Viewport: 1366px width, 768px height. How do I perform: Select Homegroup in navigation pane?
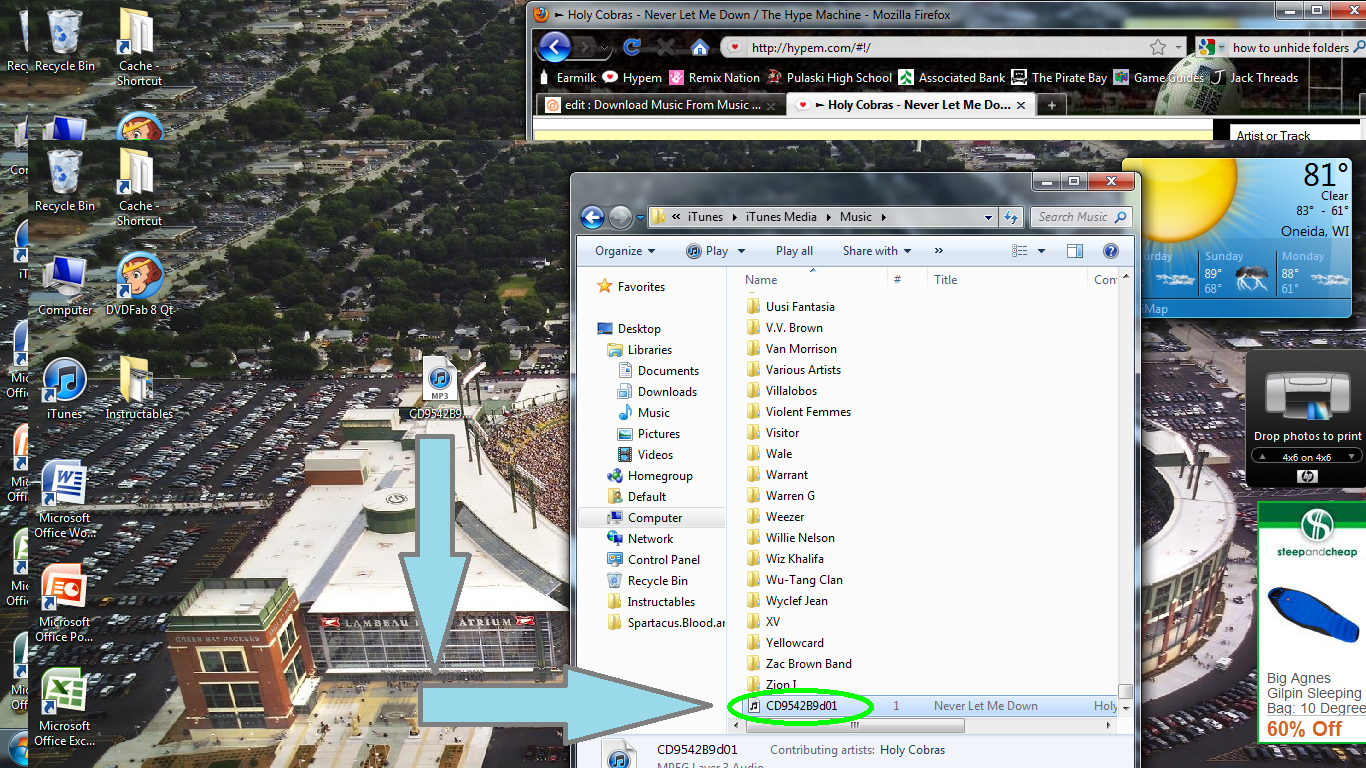[649, 476]
